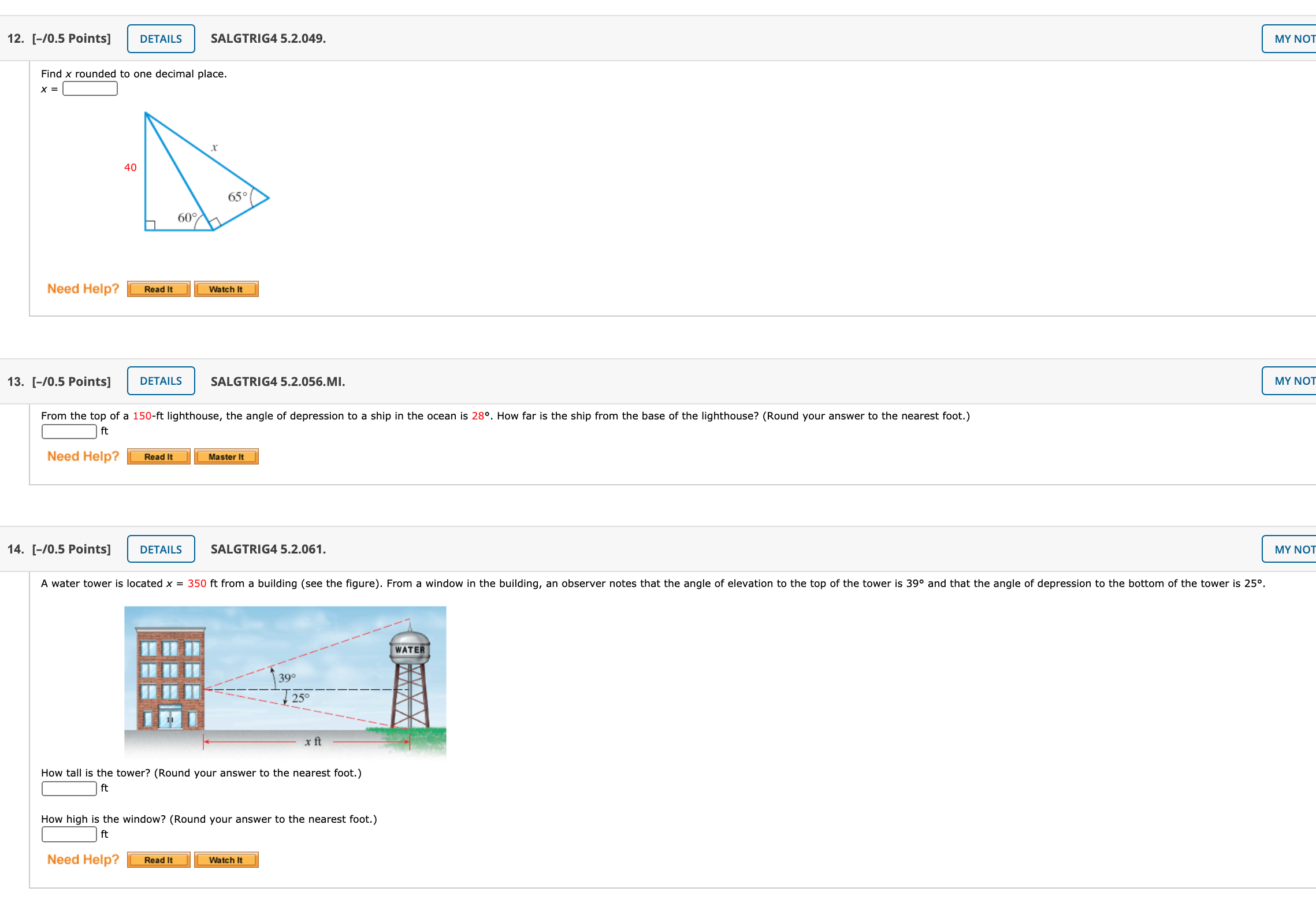This screenshot has width=1316, height=899.
Task: Click DETAILS button for question 12
Action: point(161,39)
